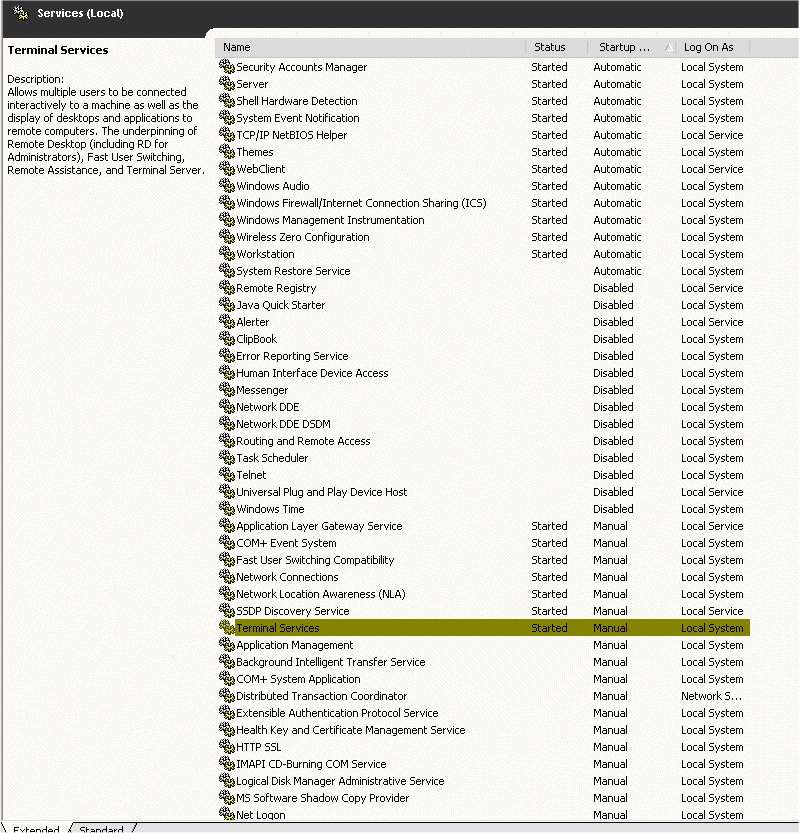Select the Error Reporting Service name
The height and width of the screenshot is (833, 799).
(292, 356)
